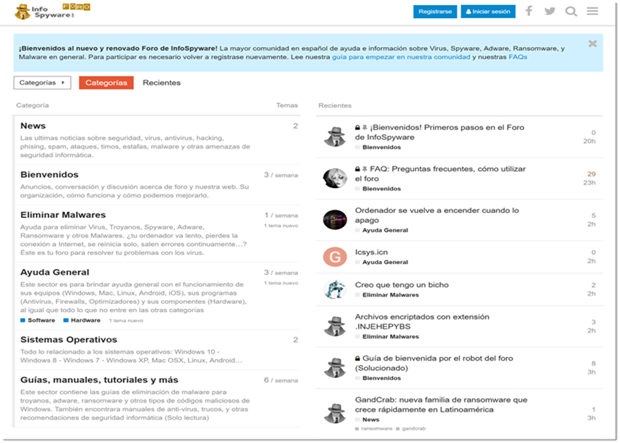The image size is (620, 443).
Task: Click avatar beside Archivos encriptados topic
Action: coord(335,326)
